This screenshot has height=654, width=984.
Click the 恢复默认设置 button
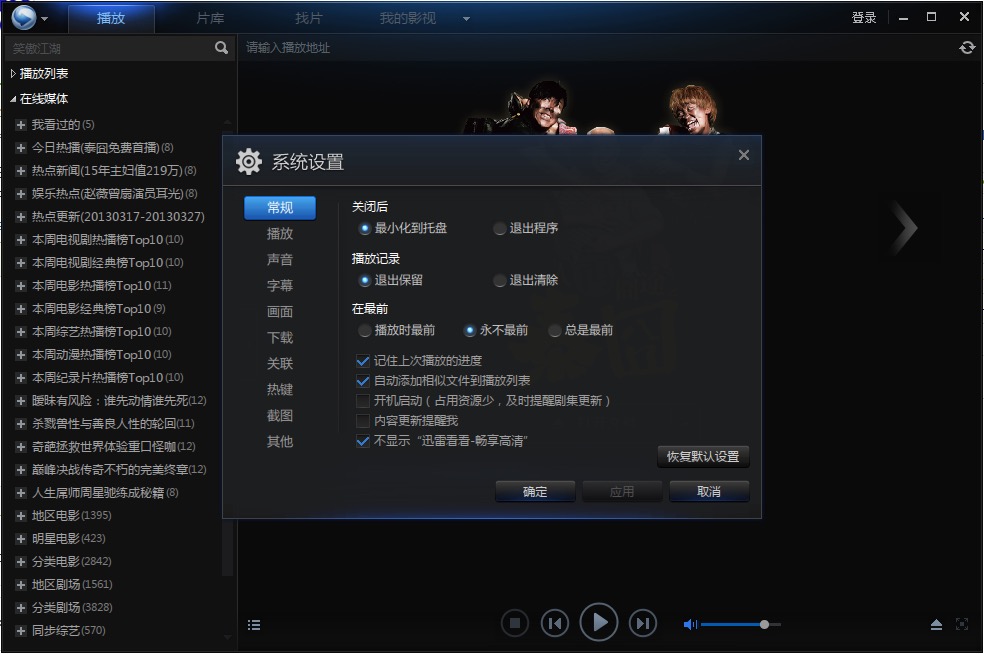pyautogui.click(x=703, y=456)
